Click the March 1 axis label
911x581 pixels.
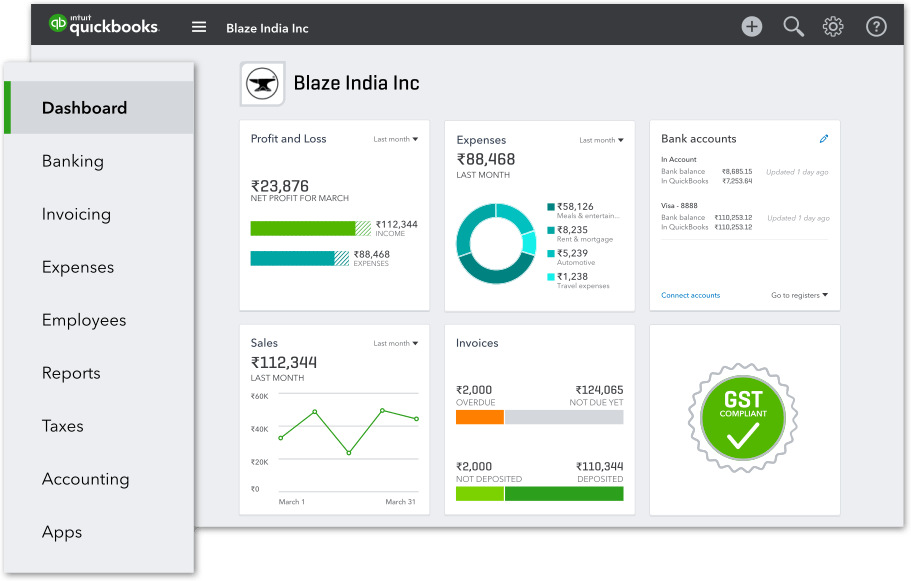(x=292, y=502)
